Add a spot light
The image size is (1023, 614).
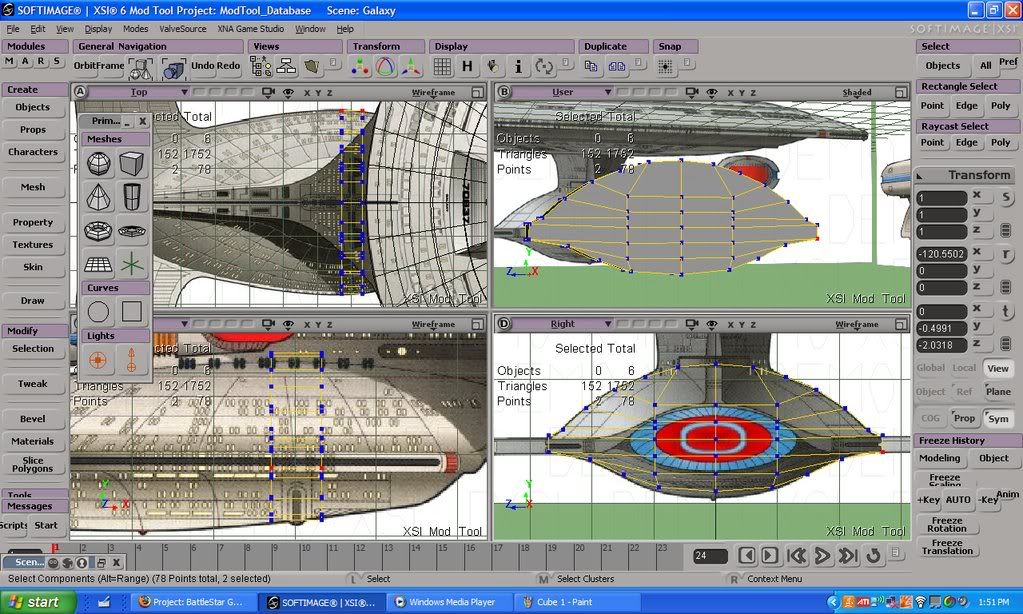[x=132, y=360]
